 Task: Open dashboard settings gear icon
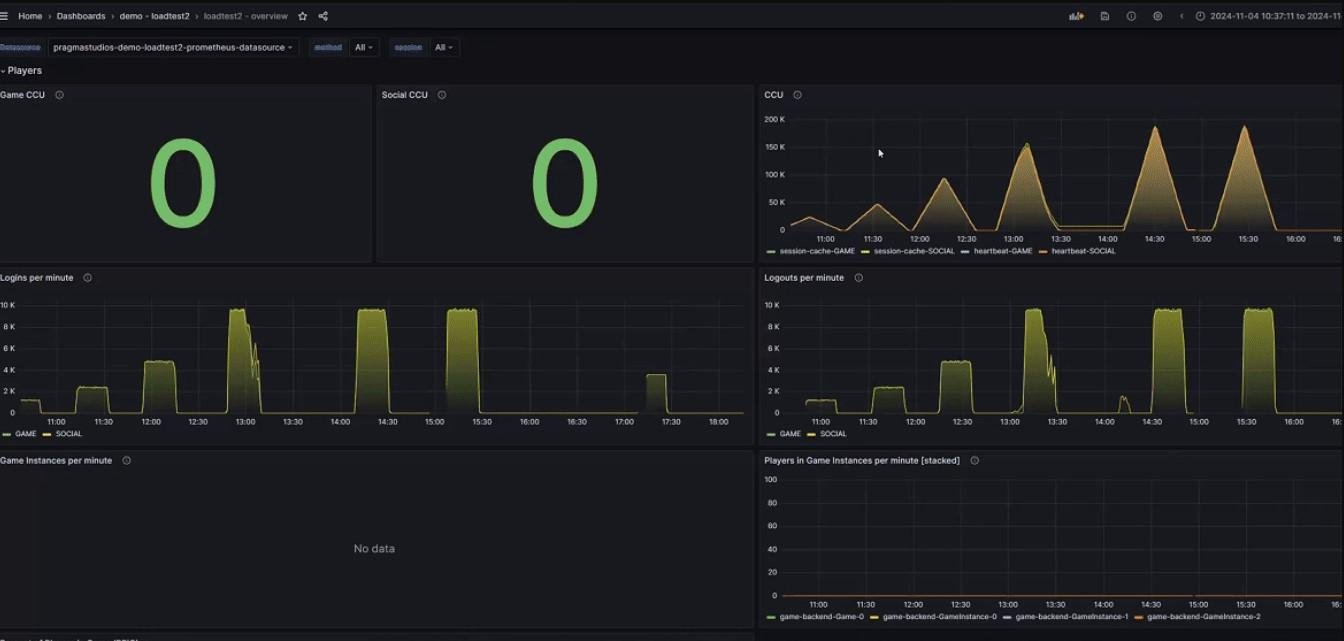pos(1158,16)
